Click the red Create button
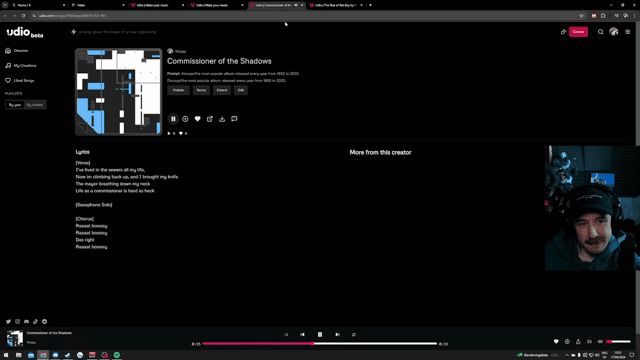The width and height of the screenshot is (640, 360). 578,32
